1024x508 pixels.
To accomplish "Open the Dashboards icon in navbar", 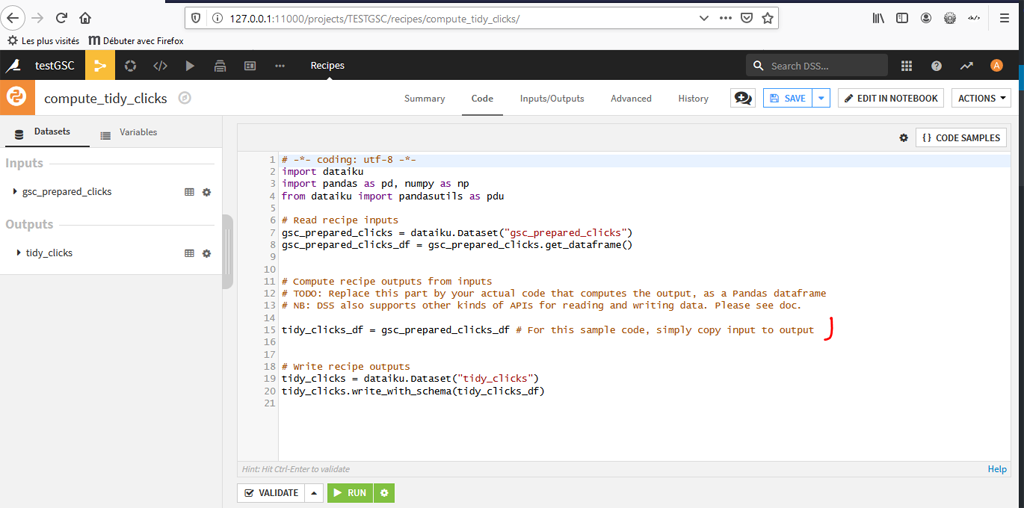I will 249,65.
